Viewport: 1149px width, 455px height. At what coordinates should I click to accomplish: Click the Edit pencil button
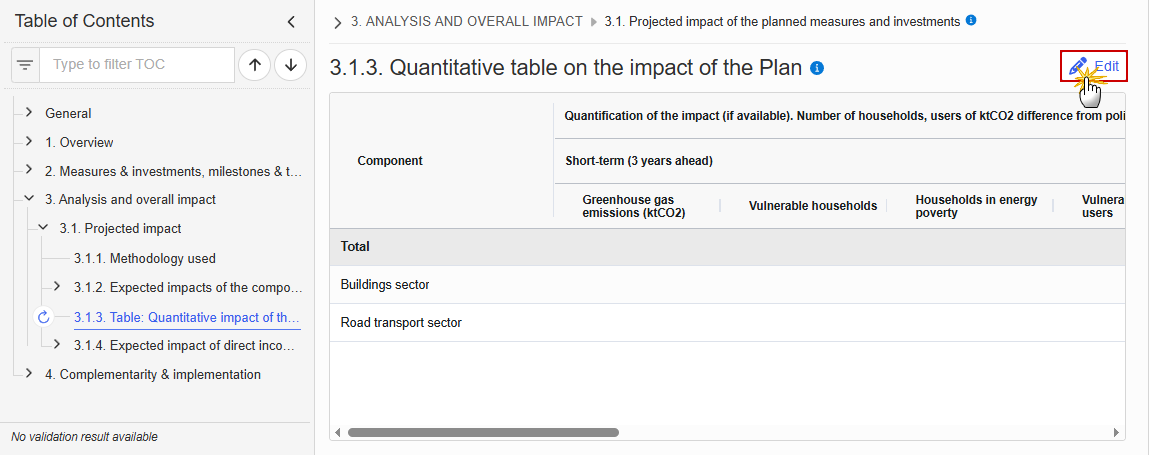pos(1093,66)
